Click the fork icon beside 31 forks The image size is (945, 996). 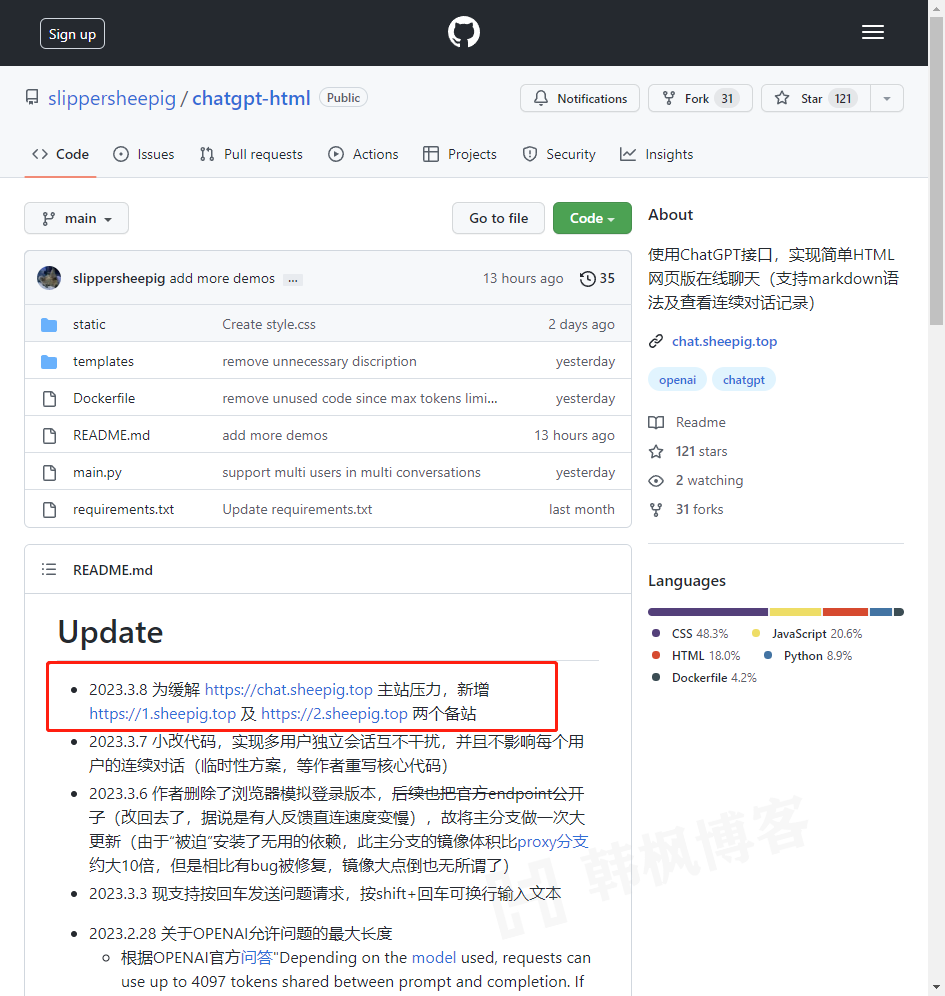[x=656, y=509]
